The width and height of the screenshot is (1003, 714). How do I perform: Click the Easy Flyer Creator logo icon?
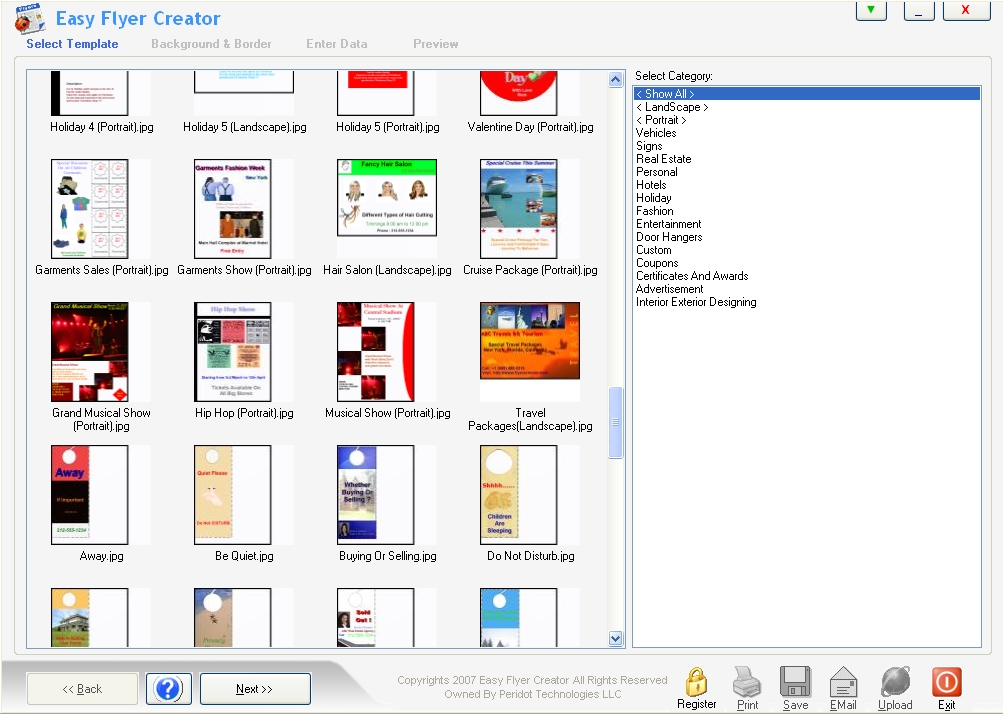(x=30, y=19)
